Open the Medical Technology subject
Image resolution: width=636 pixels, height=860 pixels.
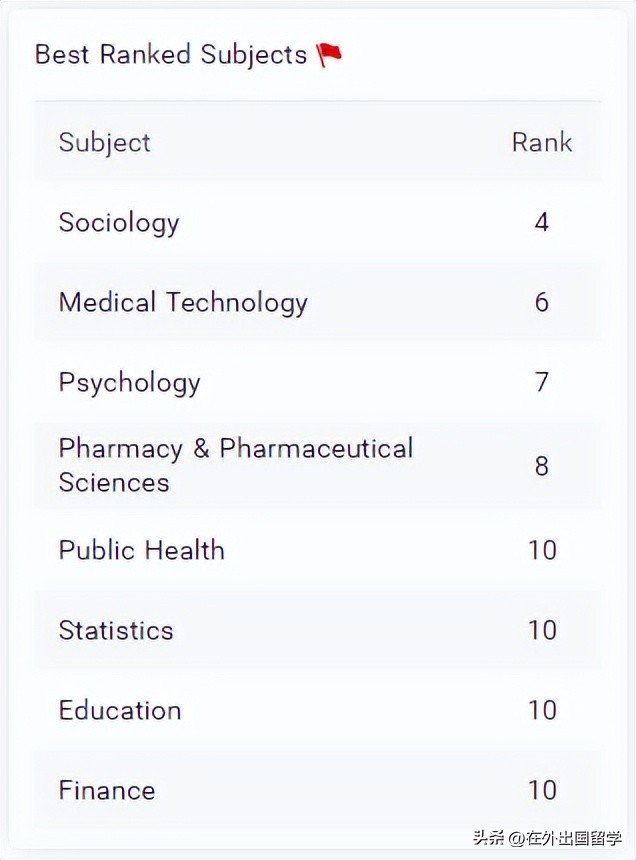183,302
